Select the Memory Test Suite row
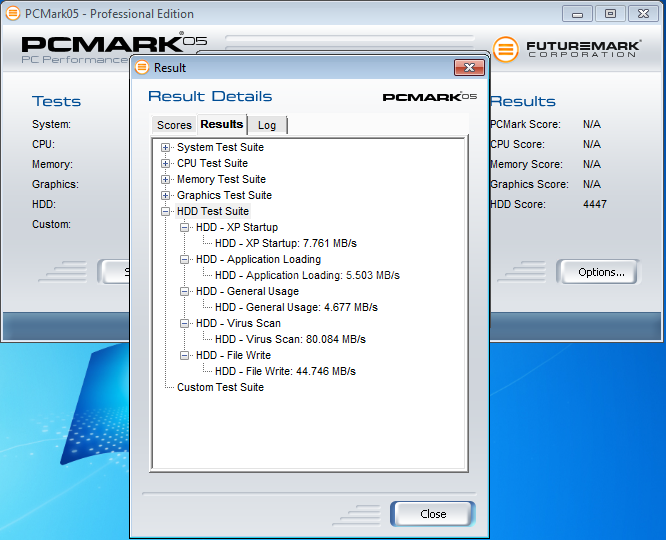 coord(221,179)
